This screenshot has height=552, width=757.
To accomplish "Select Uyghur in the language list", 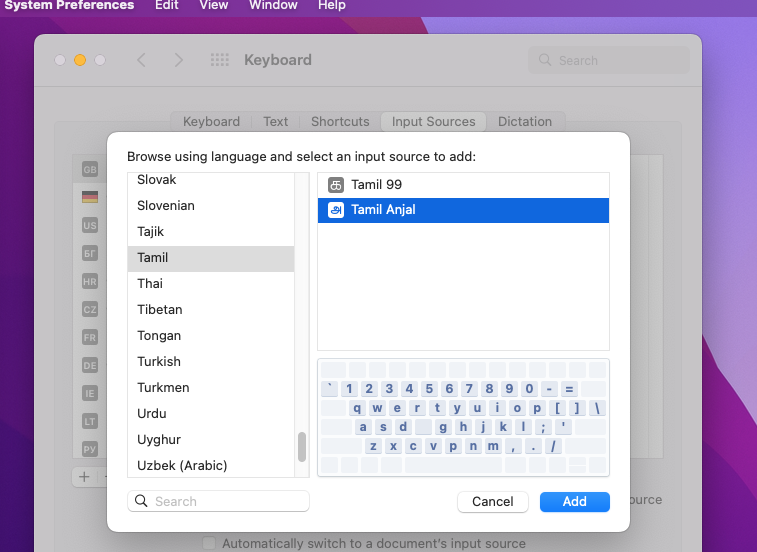I will point(211,440).
